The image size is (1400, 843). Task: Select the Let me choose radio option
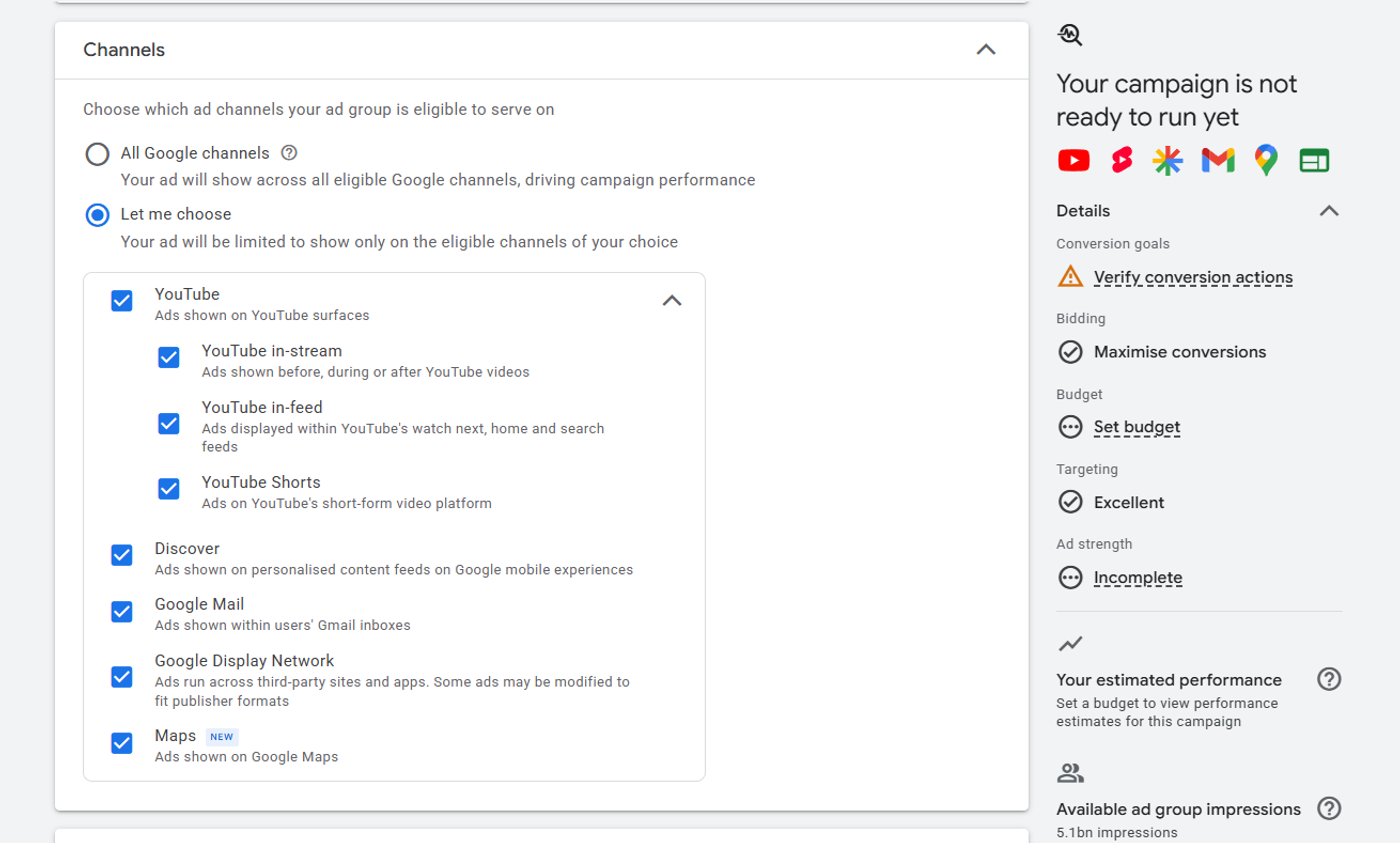[x=97, y=215]
